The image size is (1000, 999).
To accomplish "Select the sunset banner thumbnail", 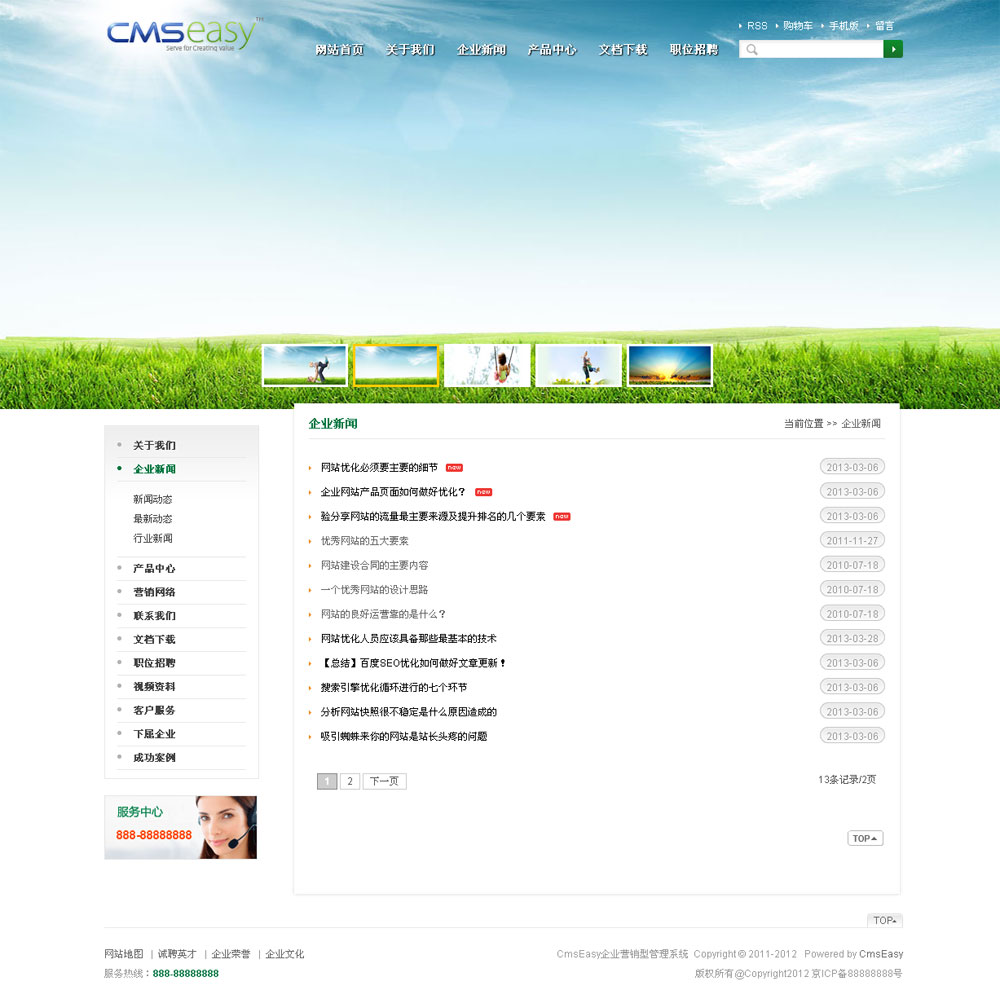I will click(x=669, y=366).
